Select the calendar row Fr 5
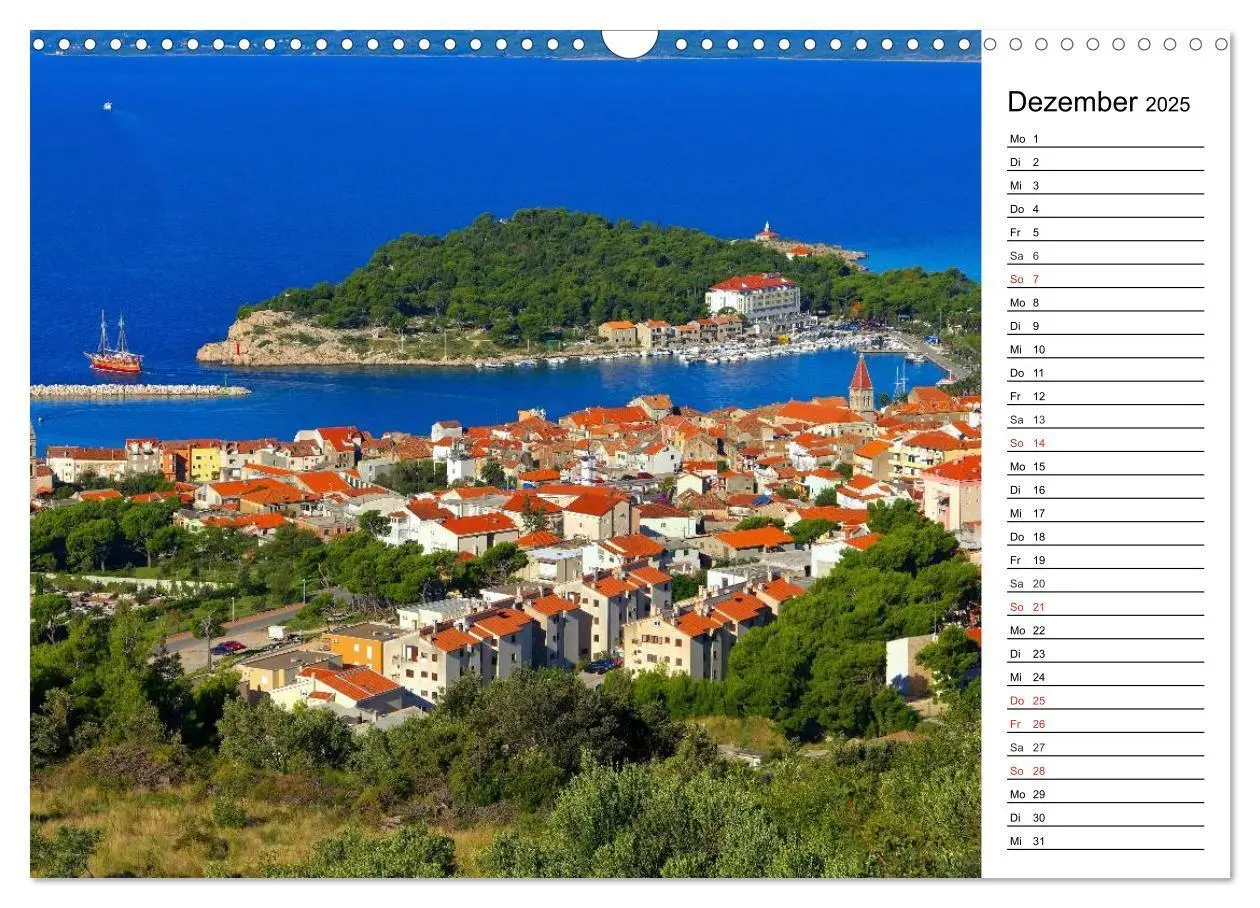 (1105, 232)
